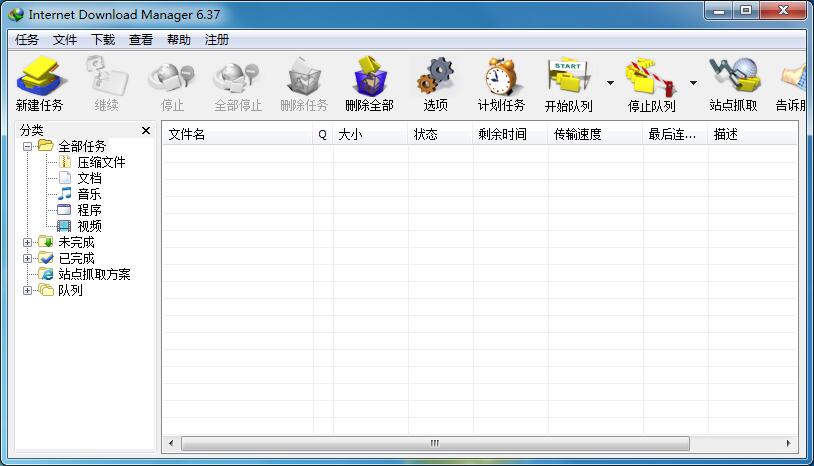Close the 分类 categories panel
Screen dimensions: 814x466
tap(146, 130)
